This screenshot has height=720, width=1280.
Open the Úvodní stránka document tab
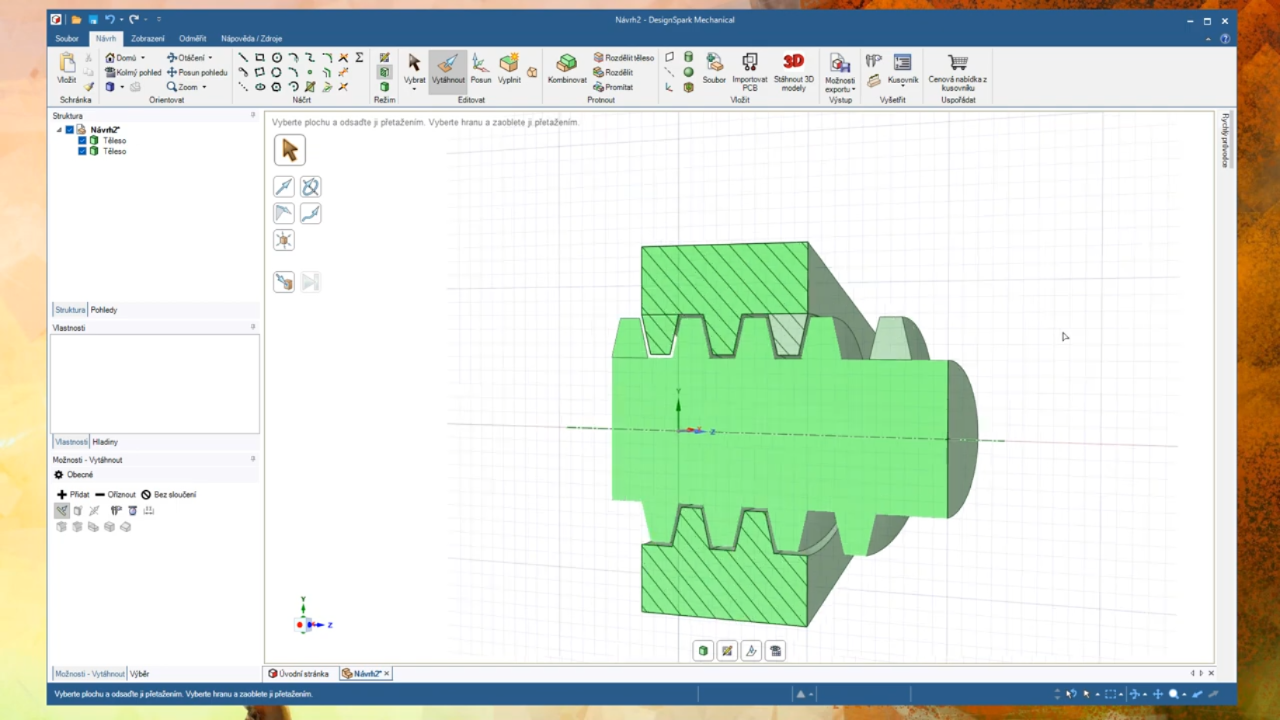(x=298, y=674)
